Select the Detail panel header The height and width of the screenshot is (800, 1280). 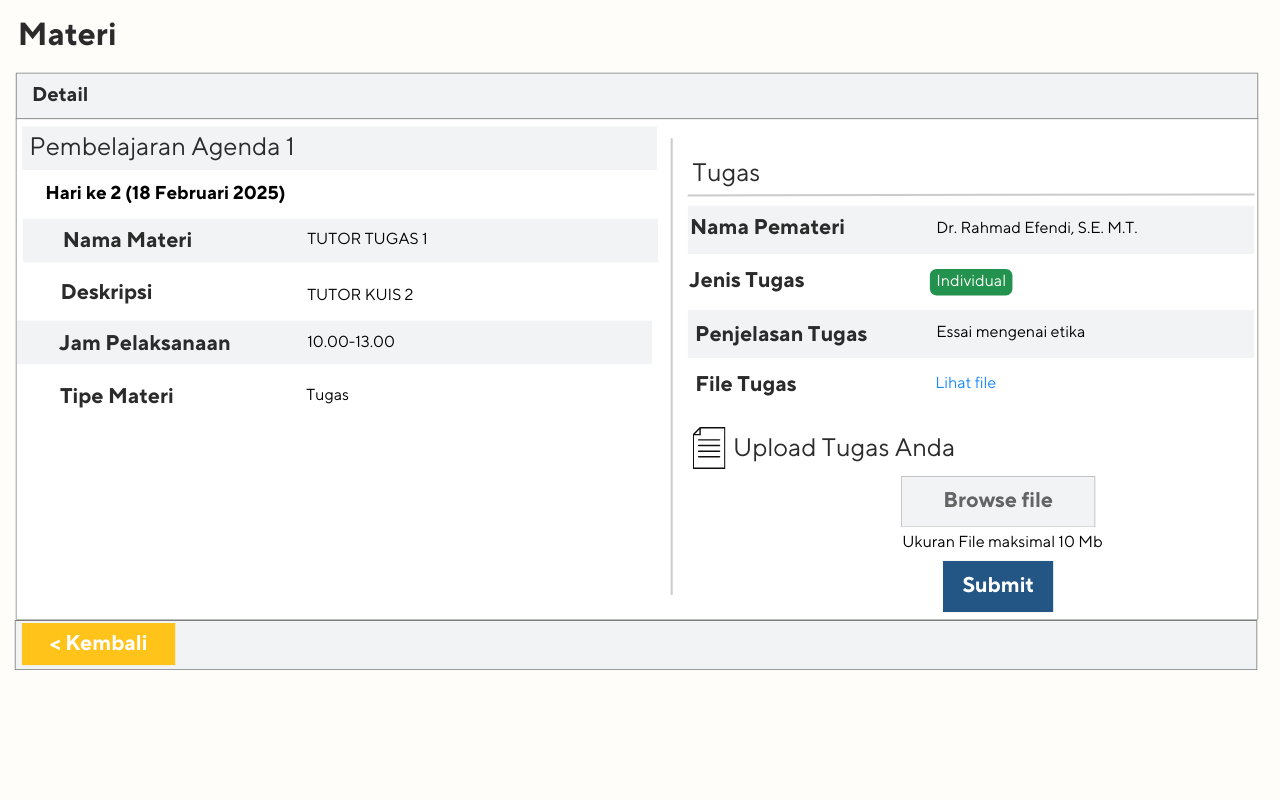pos(60,95)
